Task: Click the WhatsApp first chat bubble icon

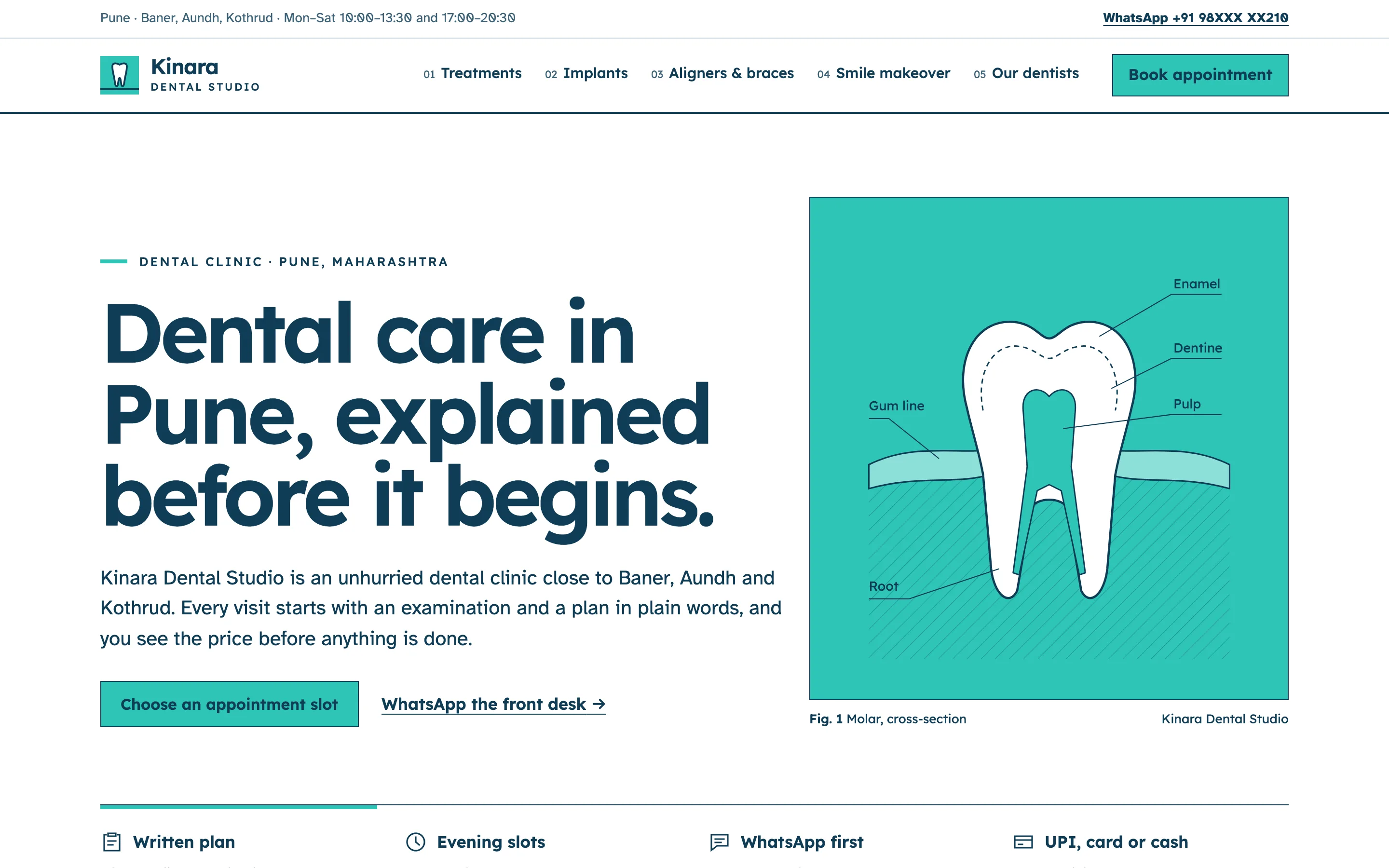Action: [719, 841]
